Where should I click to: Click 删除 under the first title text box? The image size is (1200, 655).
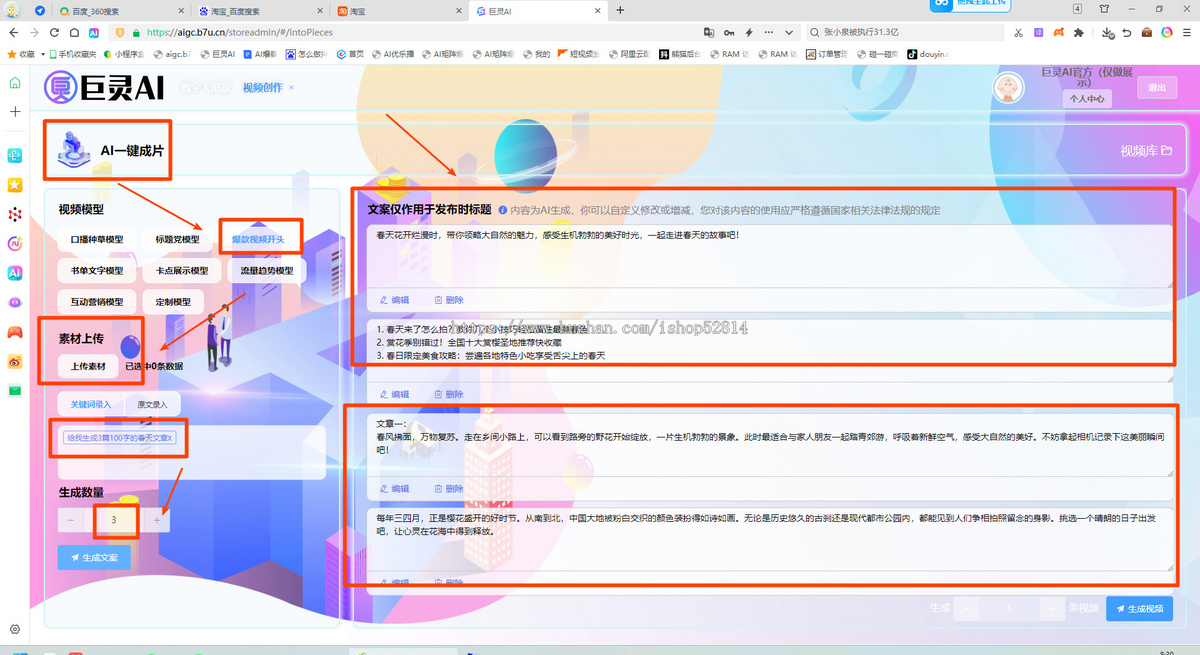tap(449, 300)
